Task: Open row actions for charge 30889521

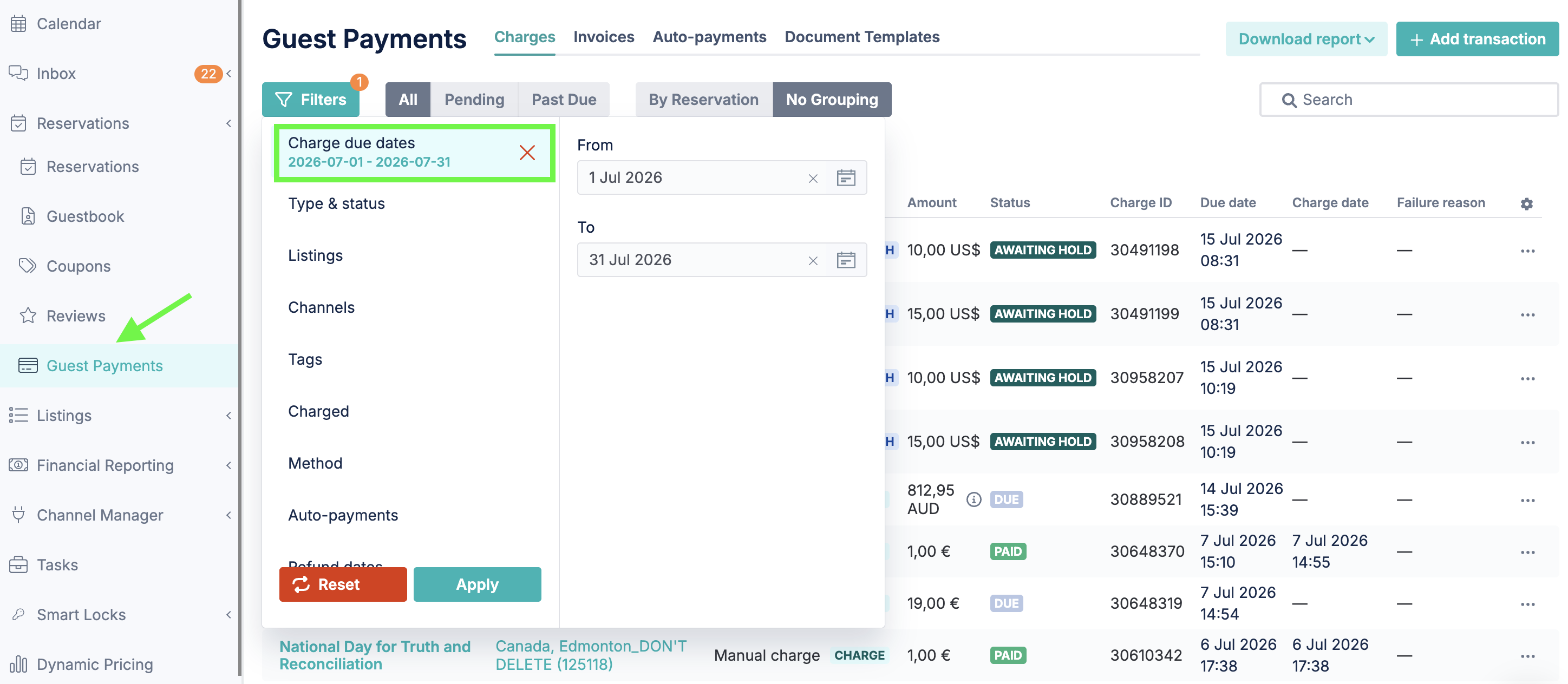Action: [1527, 500]
